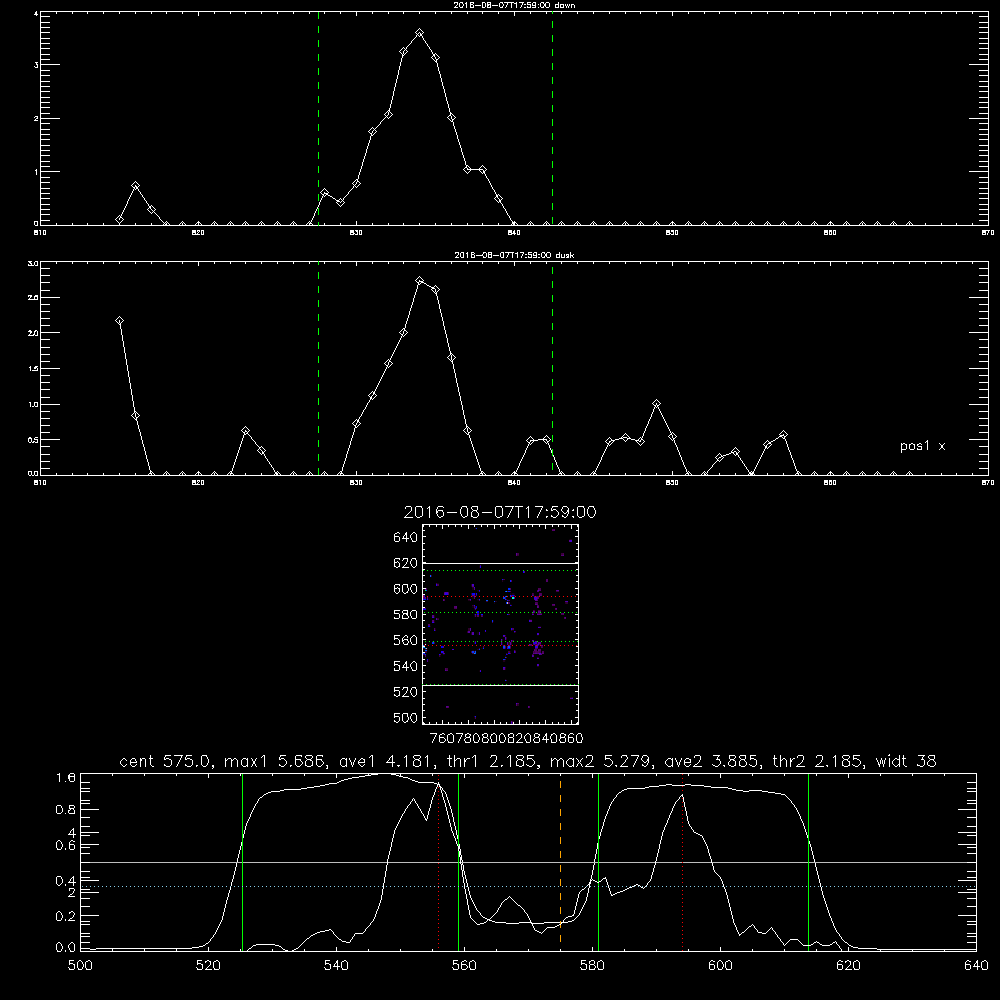The height and width of the screenshot is (1000, 1000).
Task: Click the right green dashed line in dusk plot
Action: [x=552, y=369]
